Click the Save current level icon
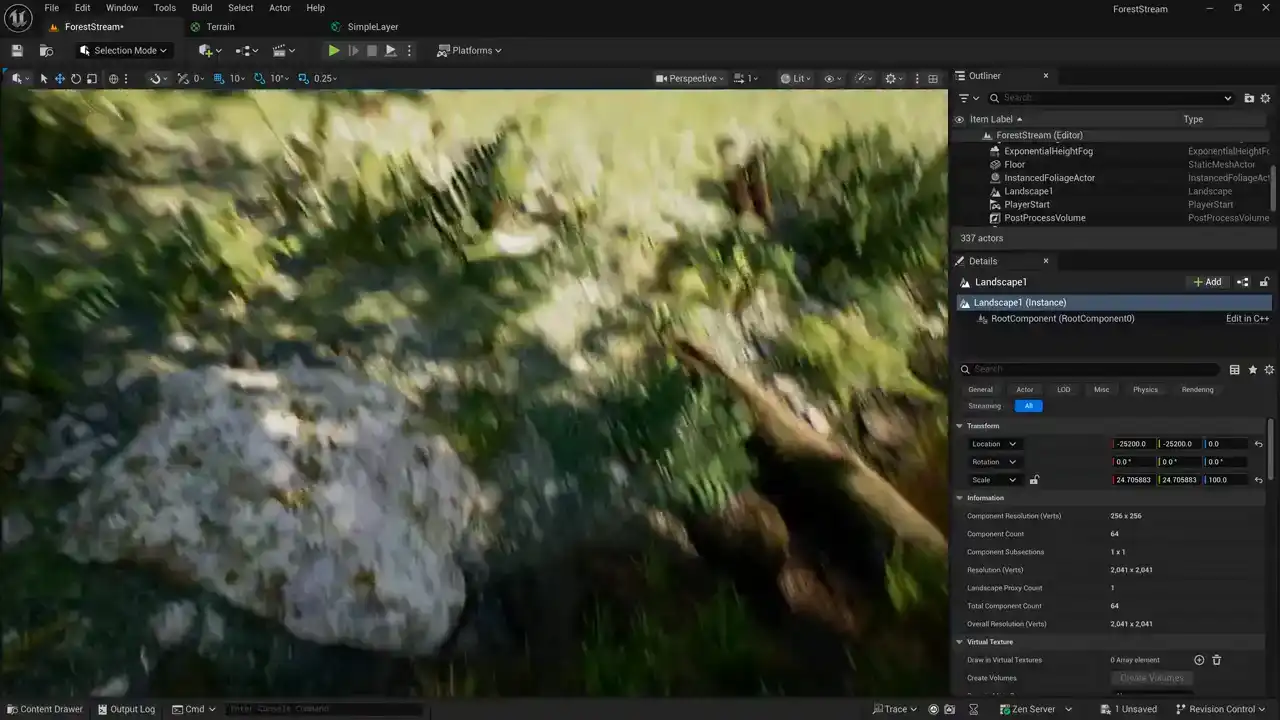Viewport: 1280px width, 720px height. tap(17, 51)
